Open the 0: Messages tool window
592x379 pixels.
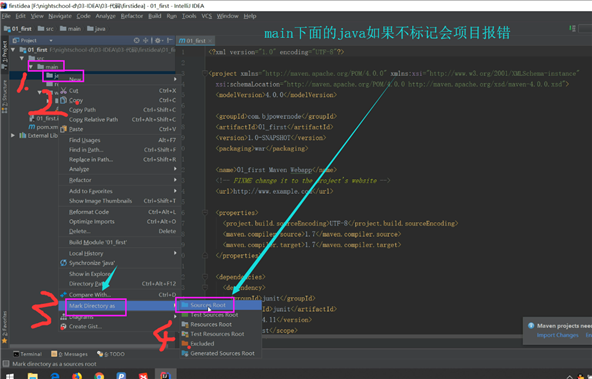click(x=69, y=354)
